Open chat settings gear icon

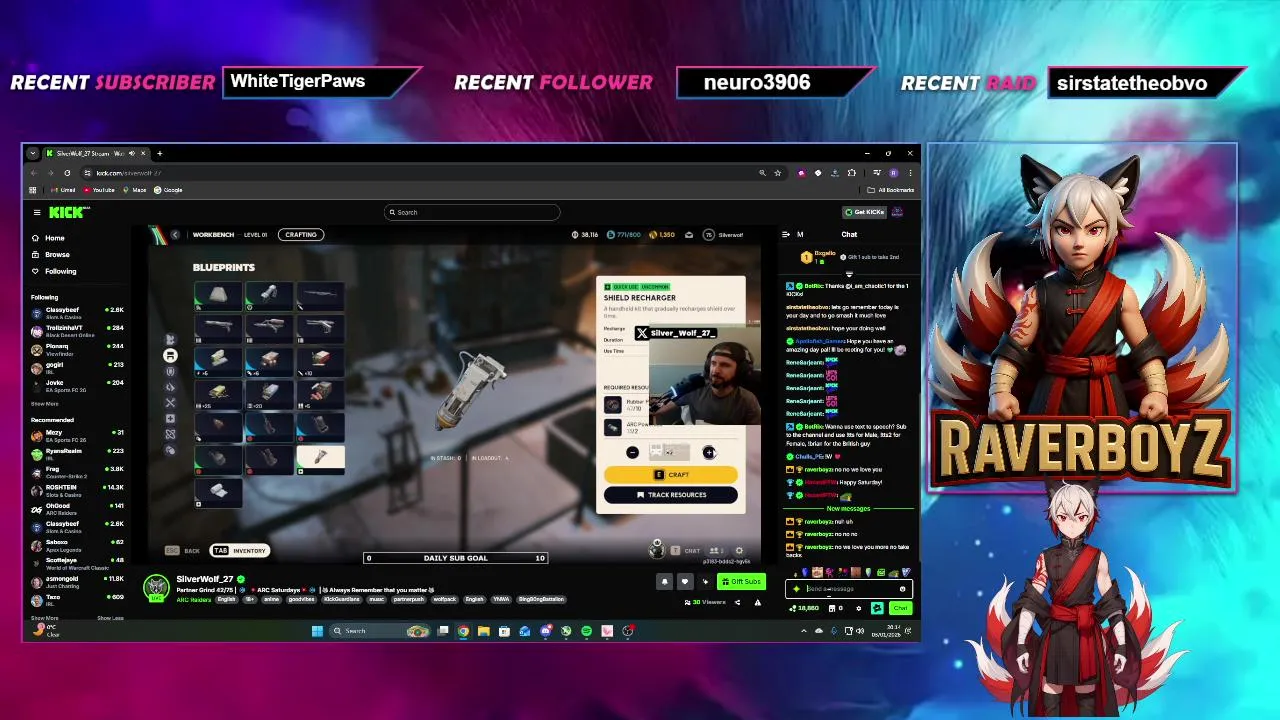[858, 608]
